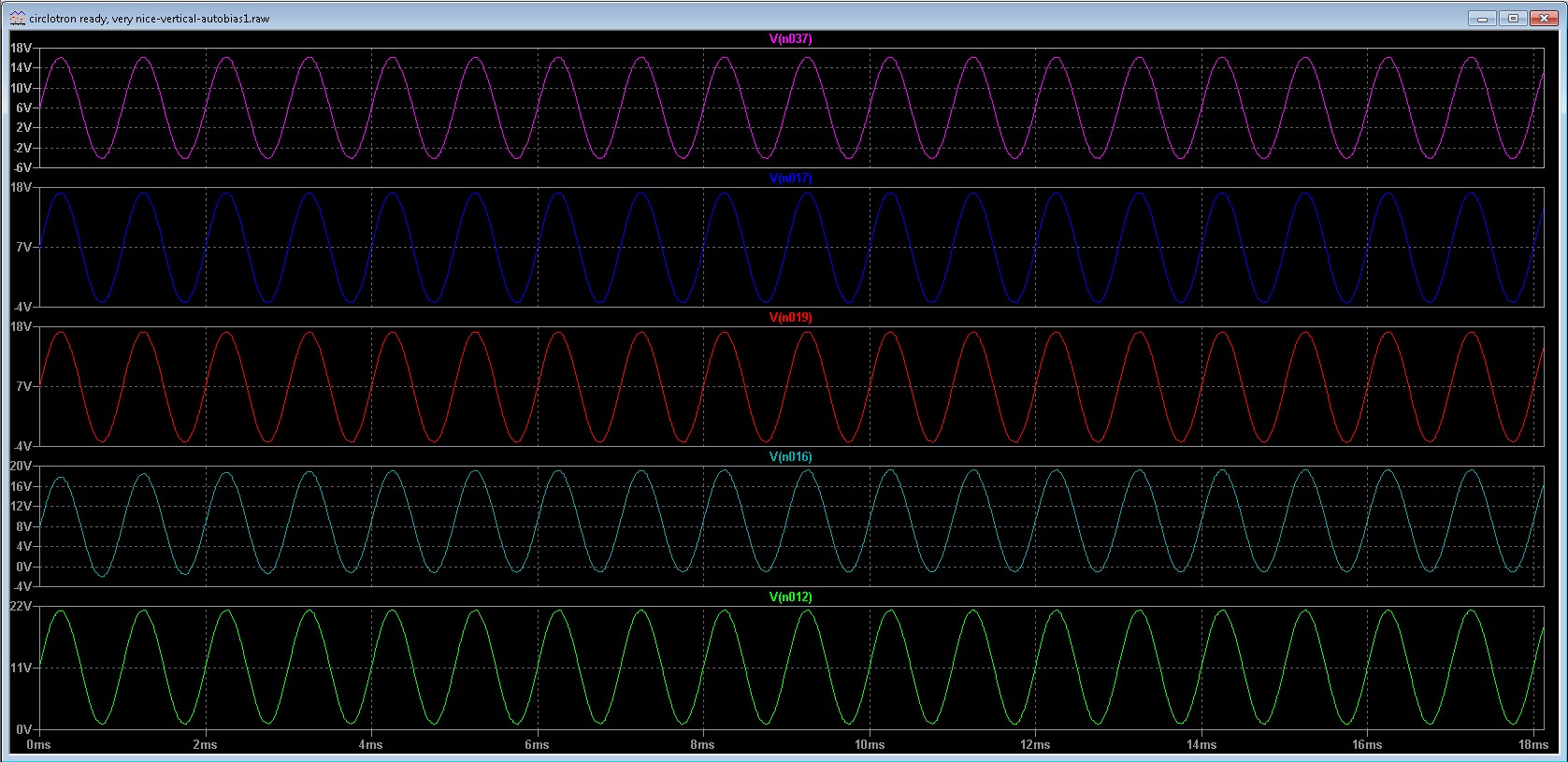Screen dimensions: 1568x762
Task: Select the V(n019) red trace label
Action: (790, 317)
